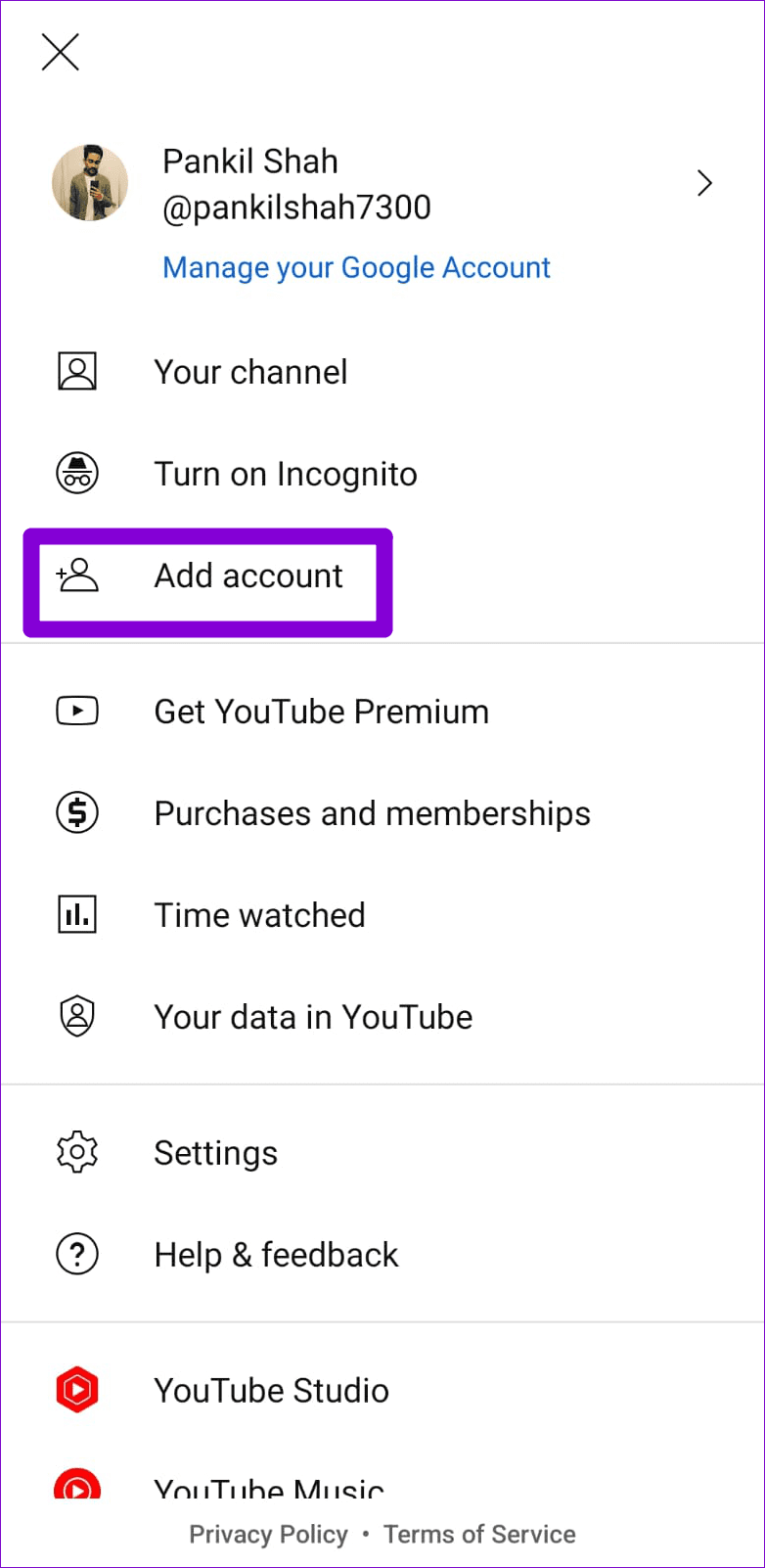Click the Help question mark icon
765x1568 pixels.
[77, 1254]
